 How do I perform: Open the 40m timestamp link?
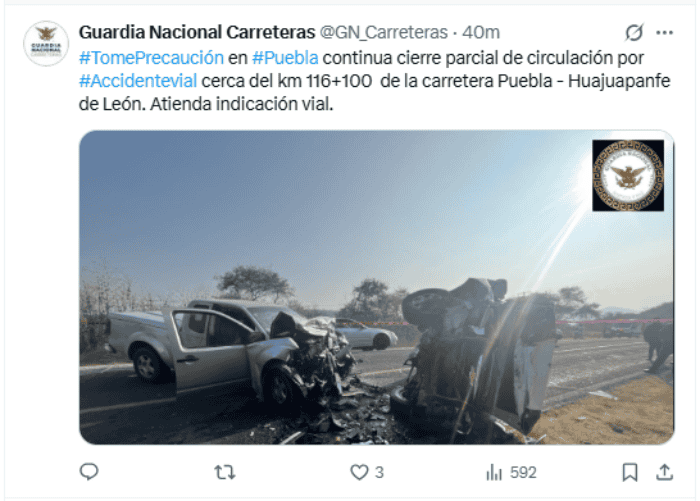tap(481, 32)
